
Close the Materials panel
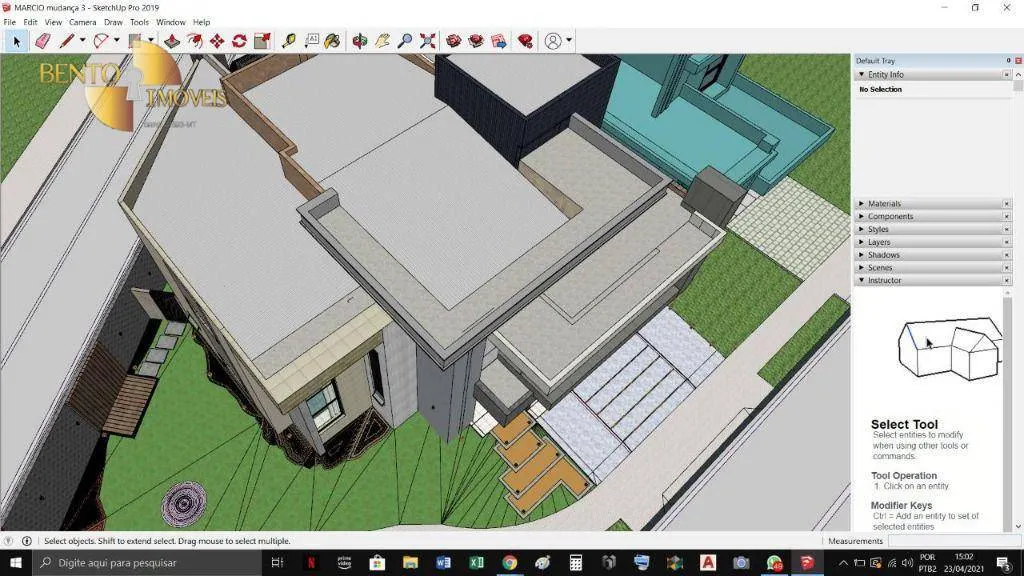point(1006,204)
